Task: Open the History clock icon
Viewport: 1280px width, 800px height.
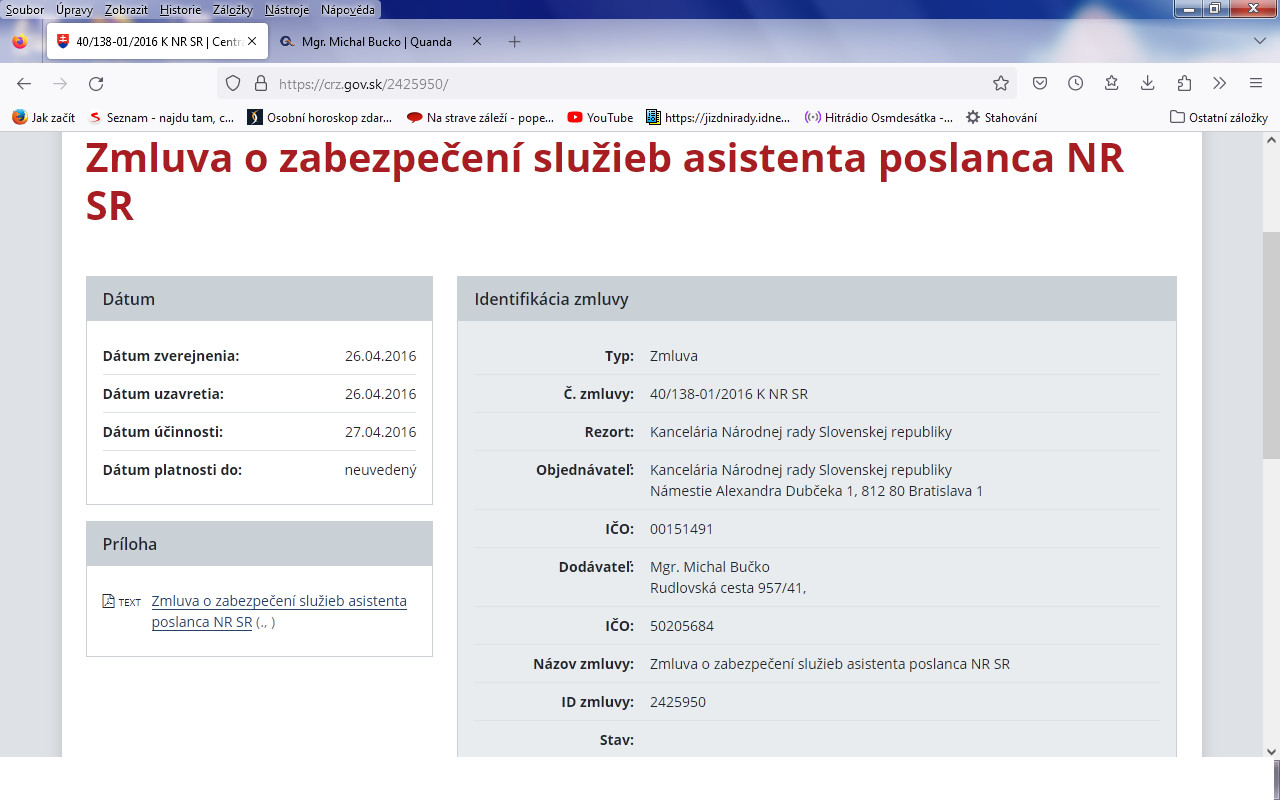Action: [x=1076, y=83]
